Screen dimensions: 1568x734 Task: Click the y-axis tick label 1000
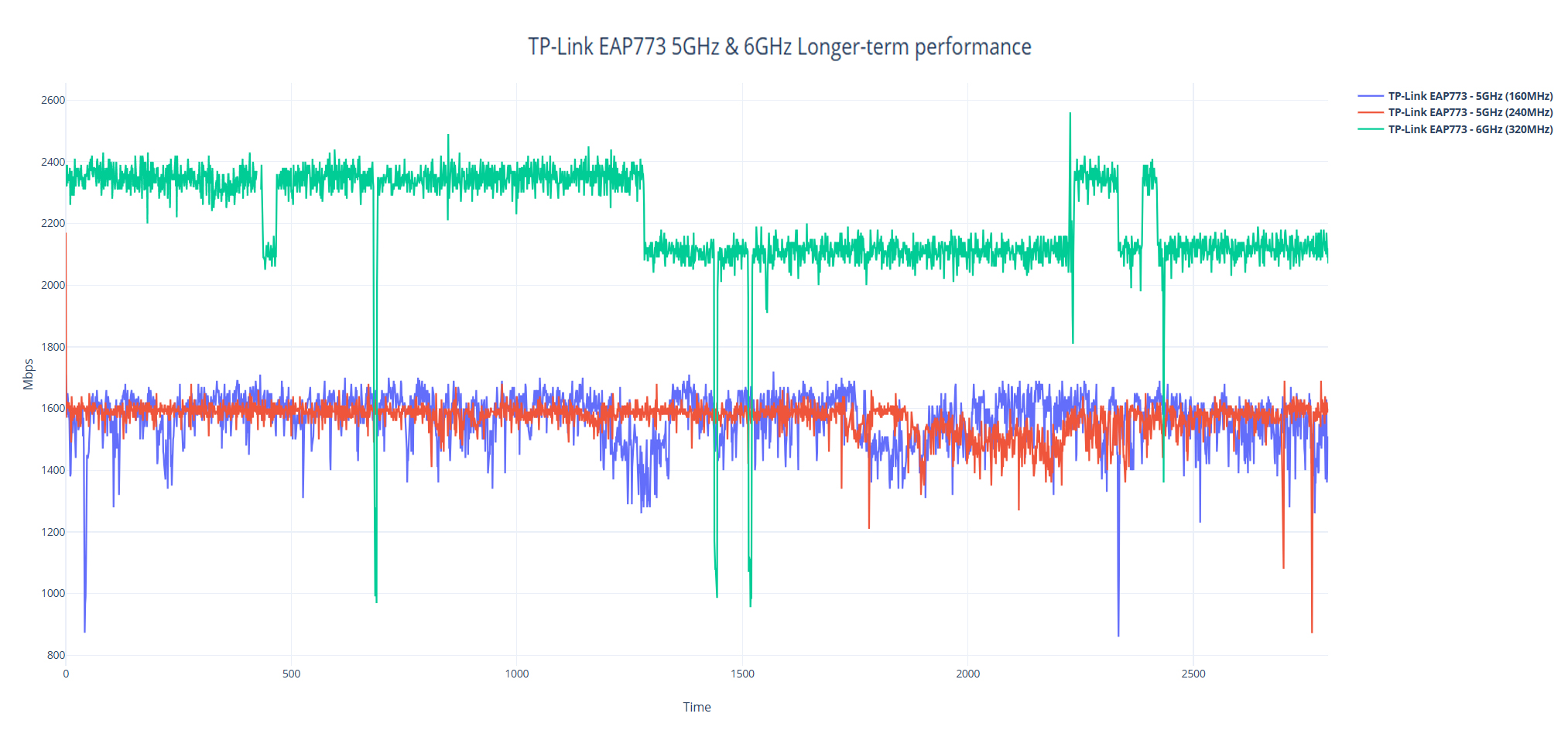(53, 593)
